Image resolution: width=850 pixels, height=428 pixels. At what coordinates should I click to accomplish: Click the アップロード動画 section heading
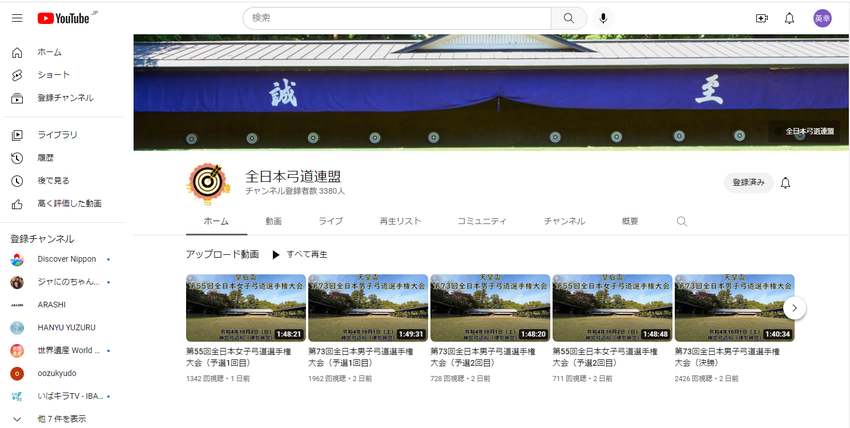[x=222, y=255]
